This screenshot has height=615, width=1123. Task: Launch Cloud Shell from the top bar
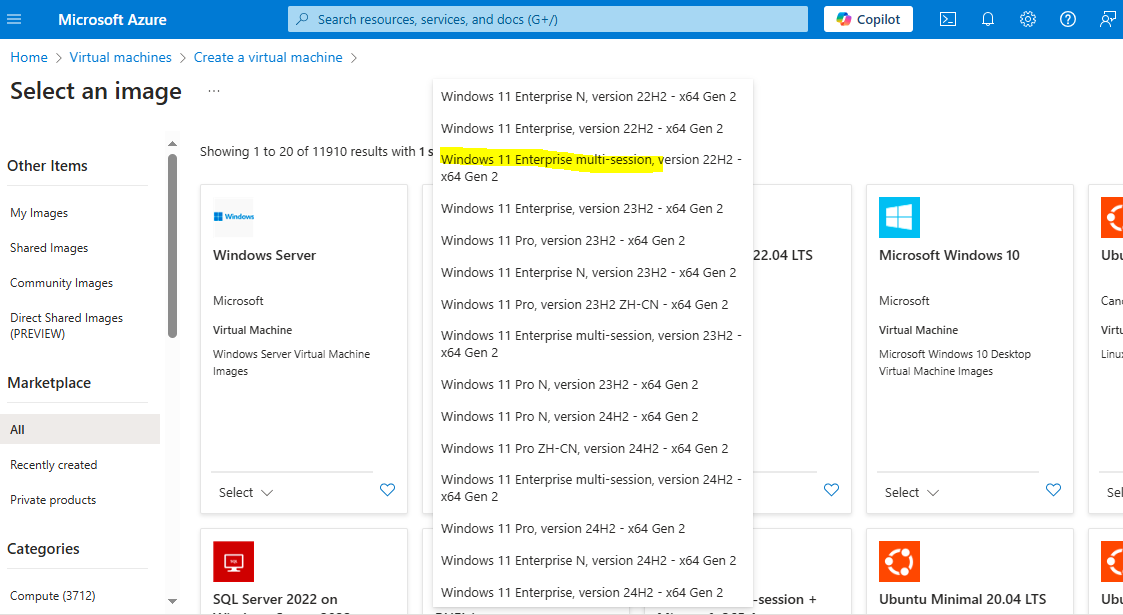[x=948, y=19]
